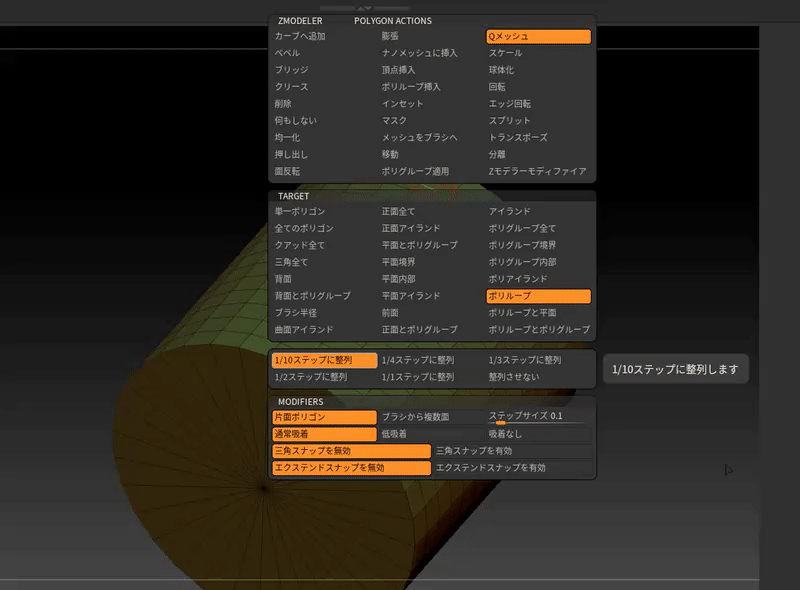The width and height of the screenshot is (800, 590).
Task: Set target to 単一ポリゴン
Action: click(x=300, y=211)
